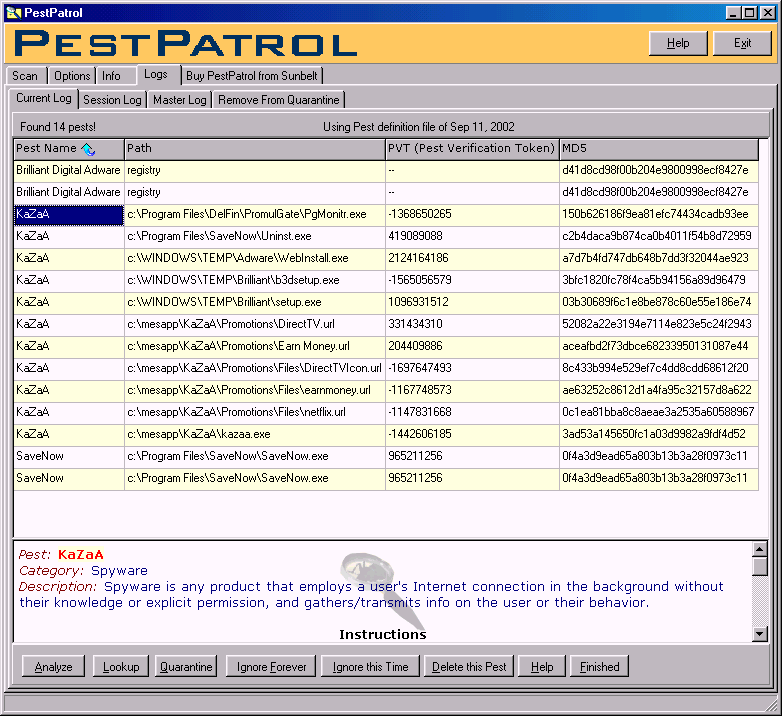Click the netflix.url path cell
782x716 pixels.
(x=255, y=412)
